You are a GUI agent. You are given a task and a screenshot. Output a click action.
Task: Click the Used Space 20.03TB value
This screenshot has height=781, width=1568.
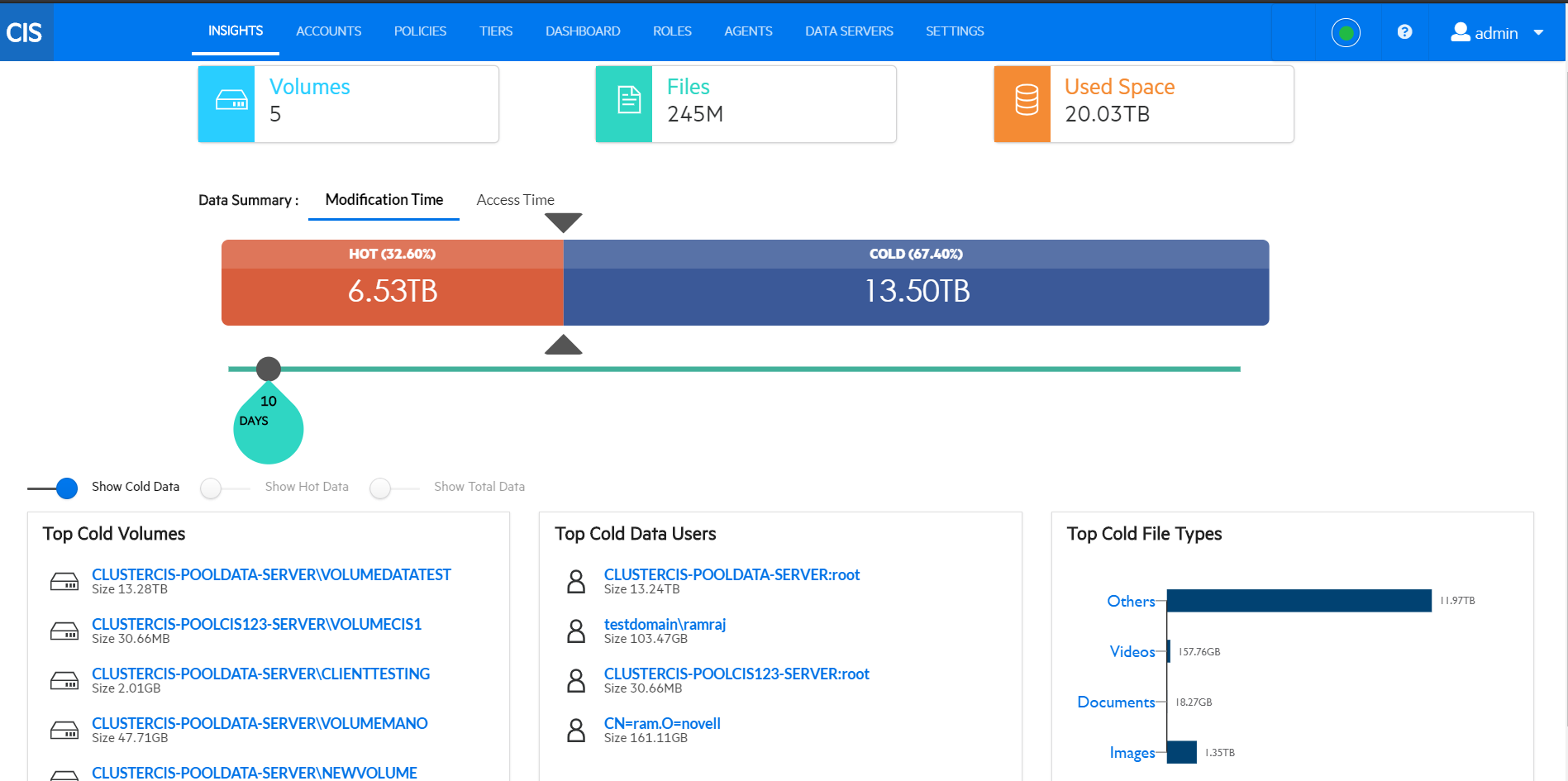point(1107,114)
